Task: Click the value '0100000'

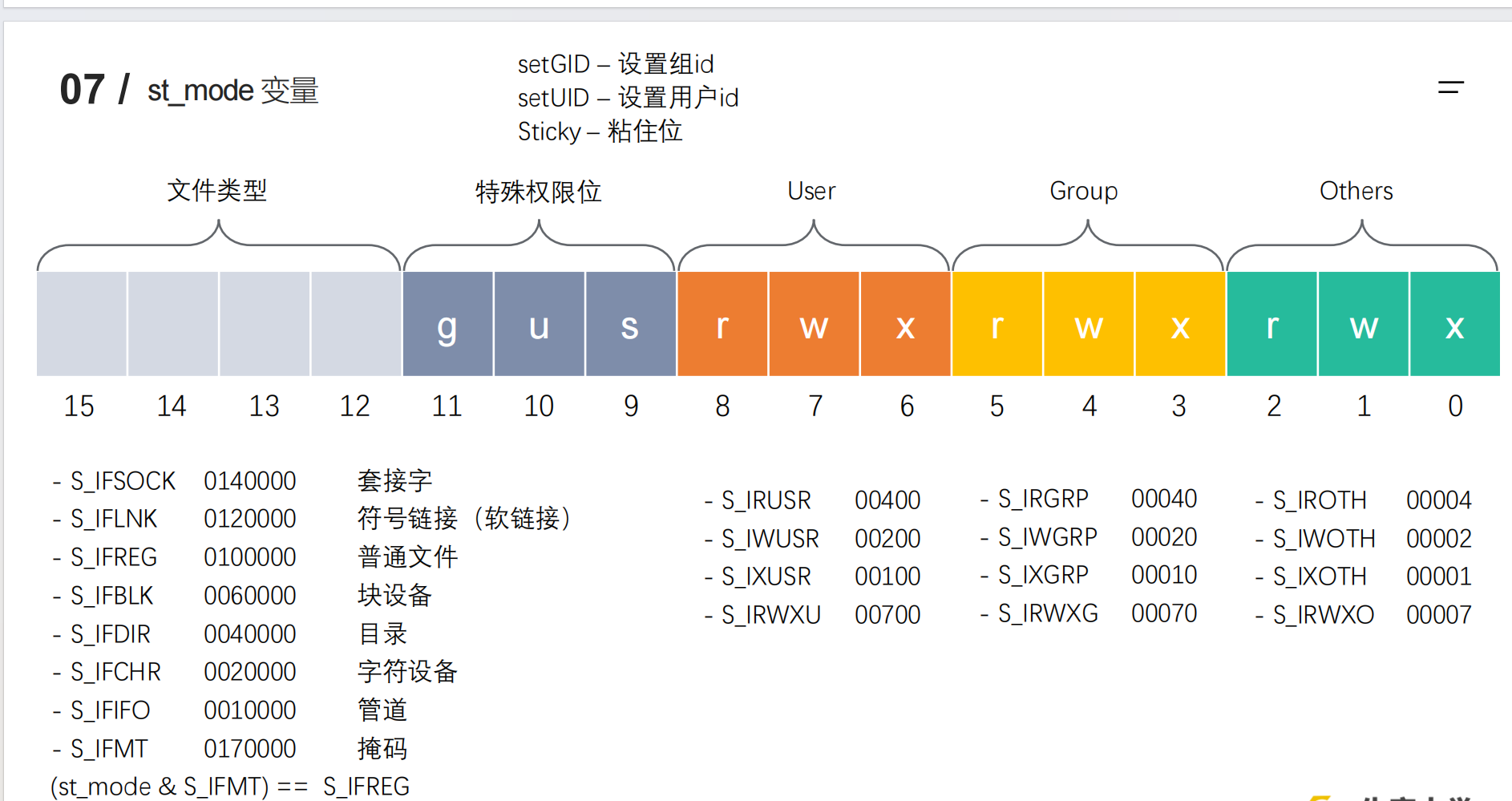Action: (250, 557)
